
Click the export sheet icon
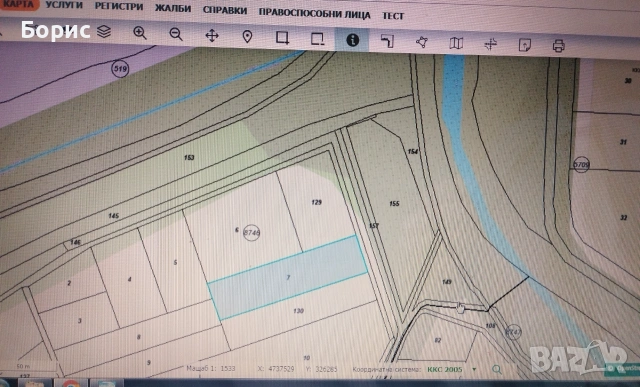point(525,45)
